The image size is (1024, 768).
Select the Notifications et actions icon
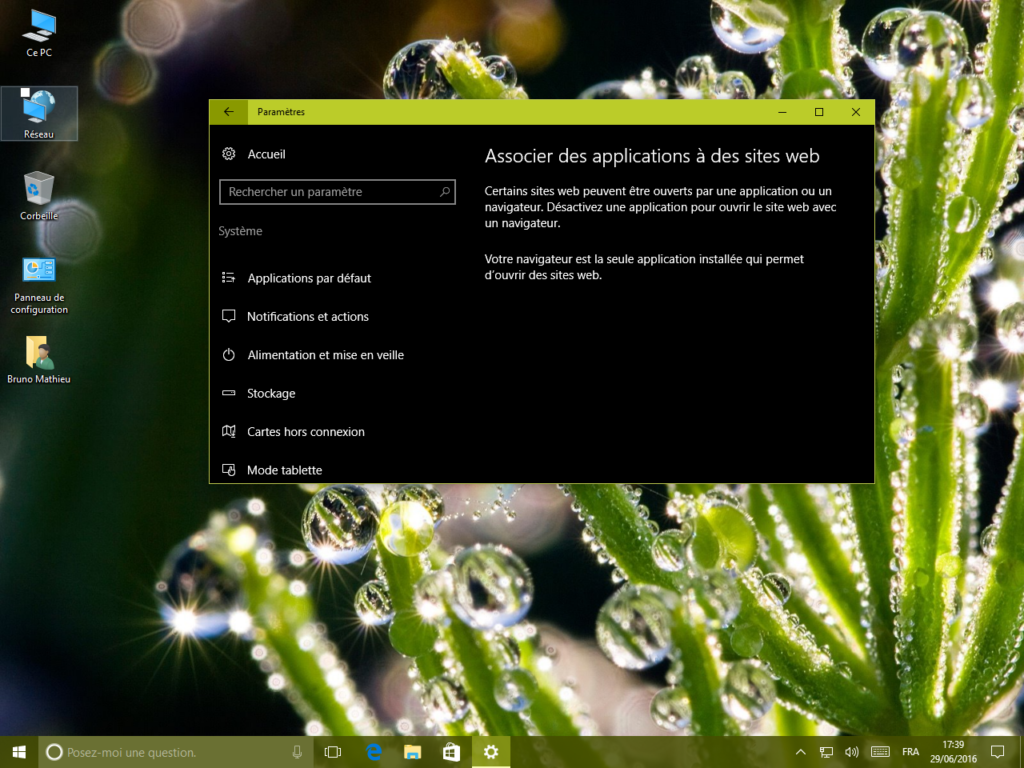229,316
